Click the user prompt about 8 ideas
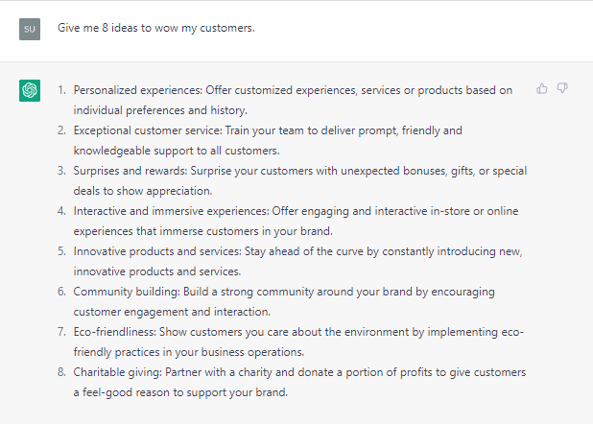Image resolution: width=593 pixels, height=424 pixels. pos(156,28)
